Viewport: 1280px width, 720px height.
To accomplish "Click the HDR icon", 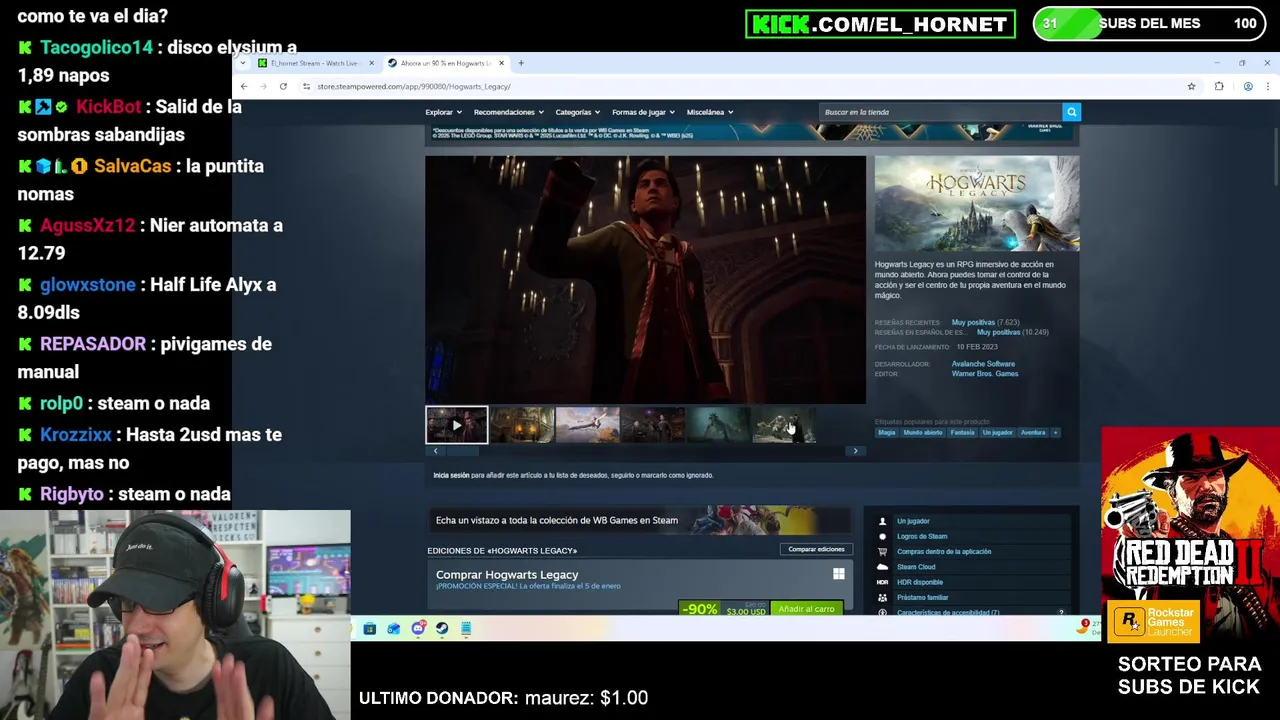I will coord(882,582).
